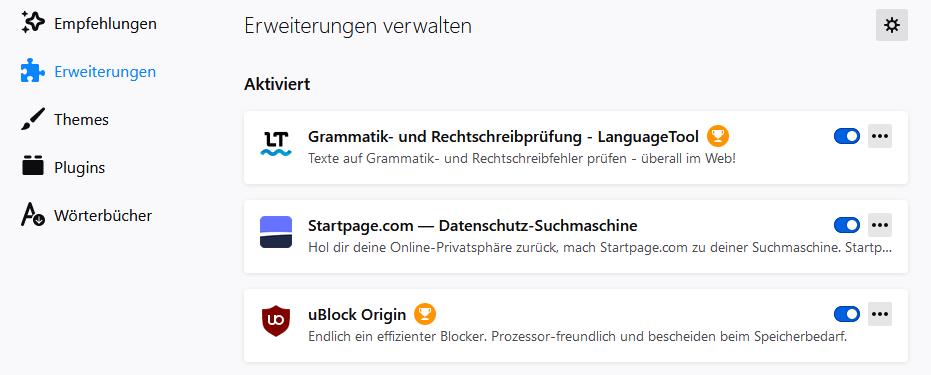Turn off the Startpage.com extension toggle
The width and height of the screenshot is (931, 375).
(x=847, y=225)
